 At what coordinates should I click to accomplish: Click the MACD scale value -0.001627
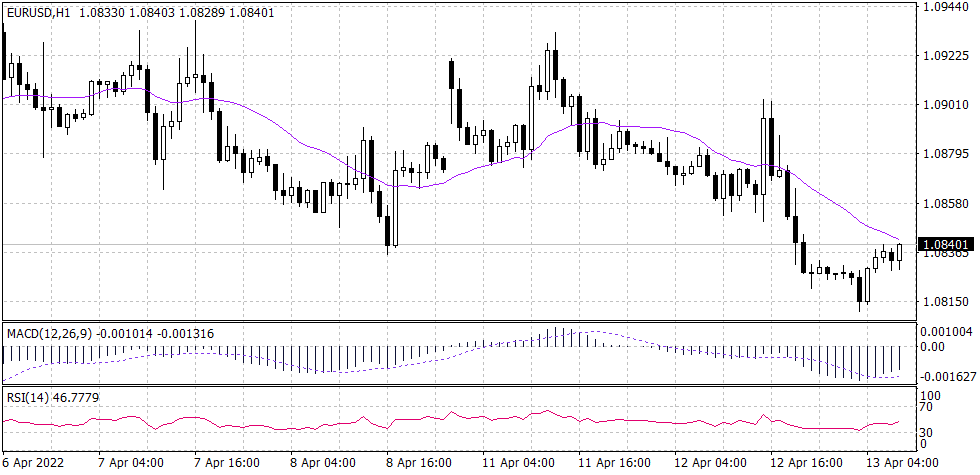click(948, 376)
